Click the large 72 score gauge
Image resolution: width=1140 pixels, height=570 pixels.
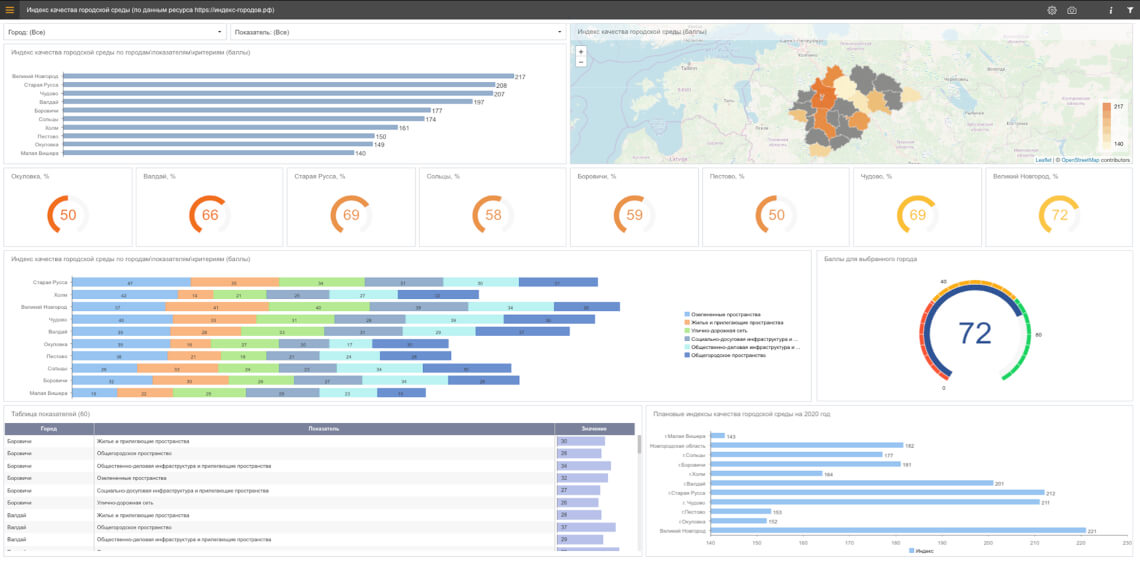pos(974,332)
